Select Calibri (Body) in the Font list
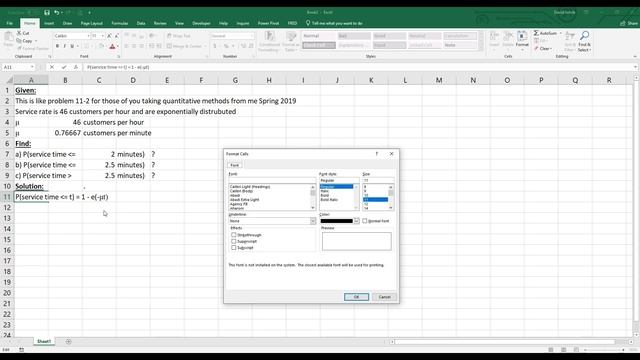This screenshot has width=640, height=360. tap(241, 191)
